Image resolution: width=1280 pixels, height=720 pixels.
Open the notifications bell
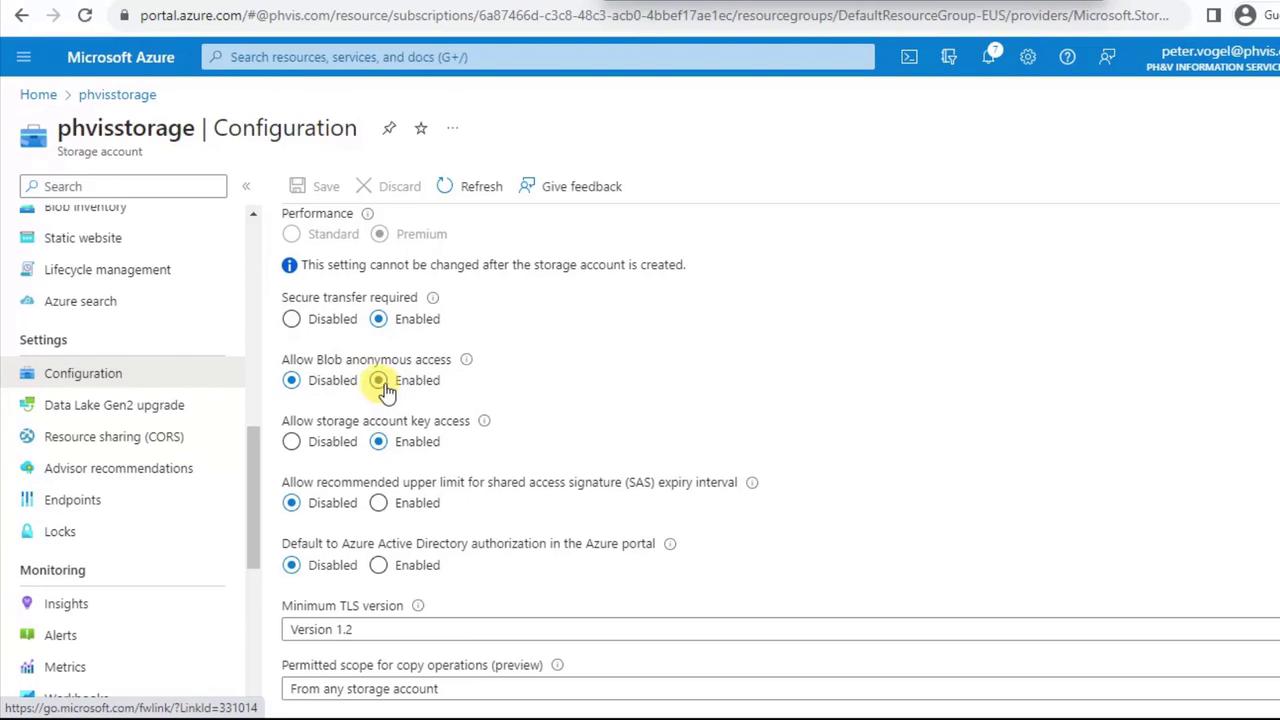pos(989,57)
